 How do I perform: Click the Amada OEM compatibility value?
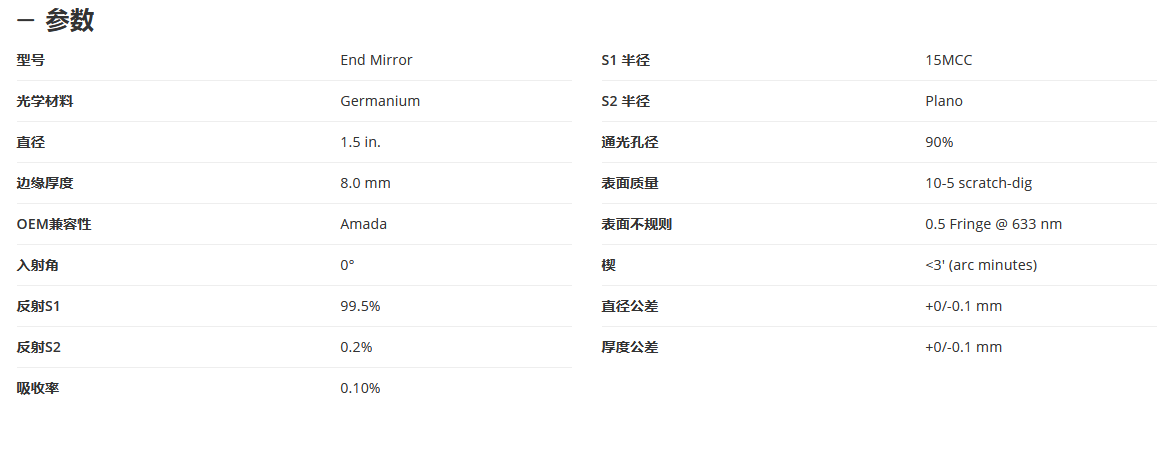tap(364, 225)
